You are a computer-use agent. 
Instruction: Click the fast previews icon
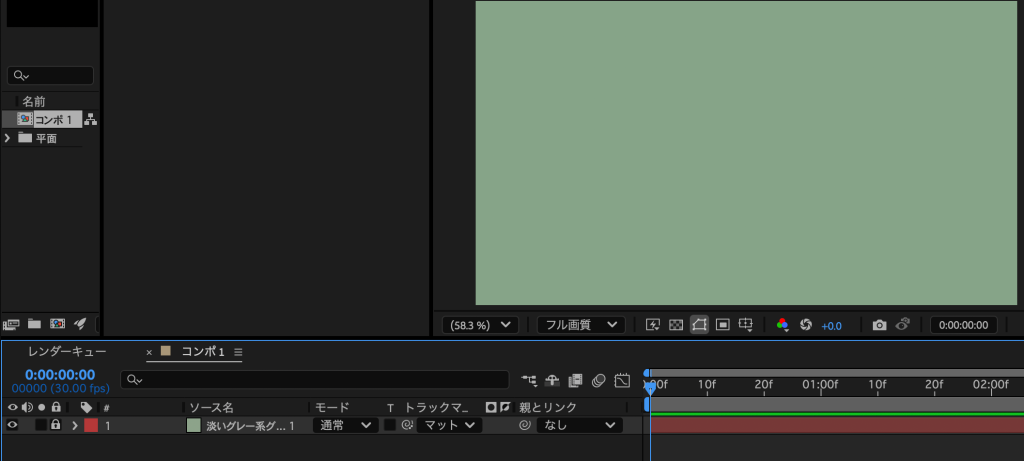653,325
